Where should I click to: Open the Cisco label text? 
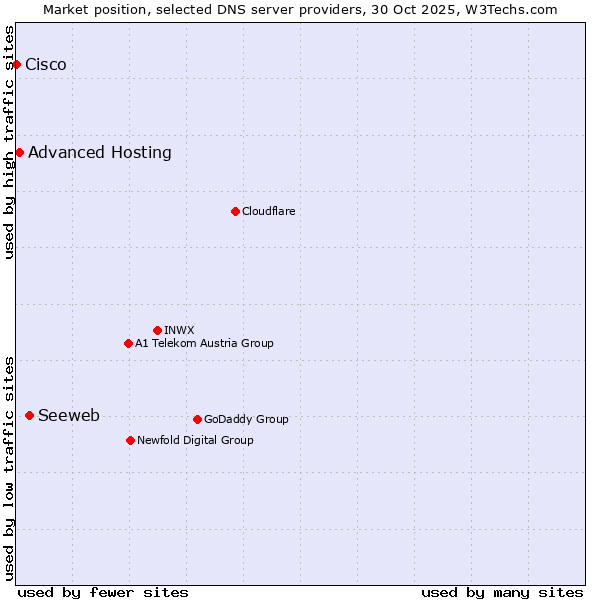46,65
